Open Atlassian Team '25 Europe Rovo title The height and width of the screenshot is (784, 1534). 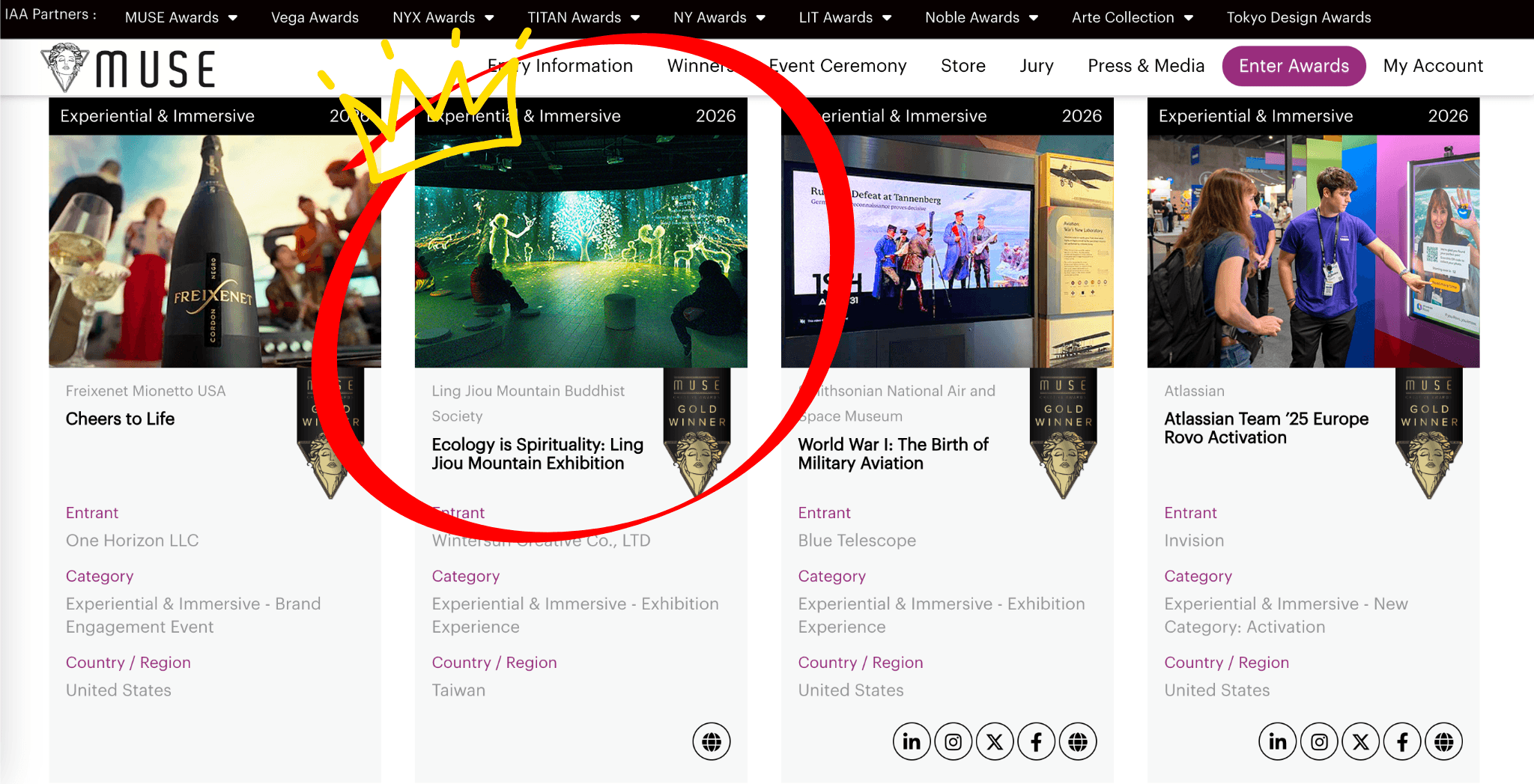click(x=1266, y=428)
